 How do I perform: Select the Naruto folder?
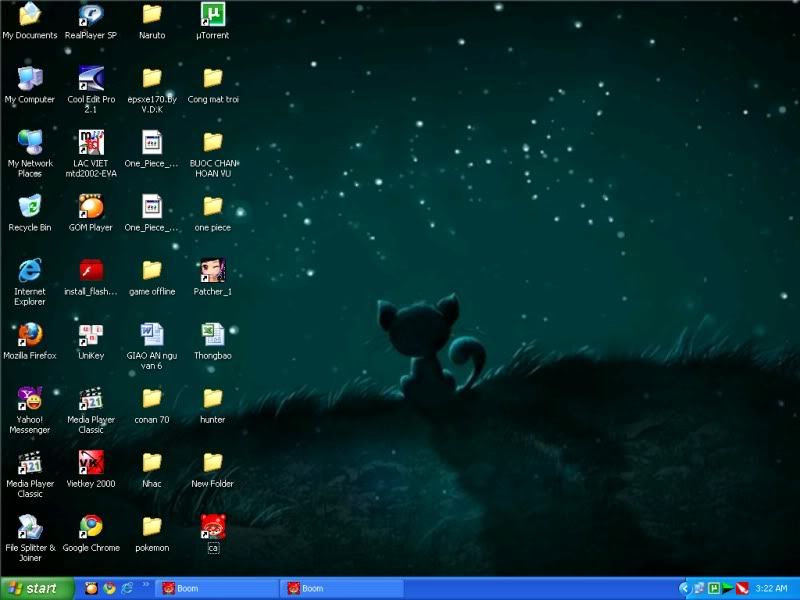(152, 20)
